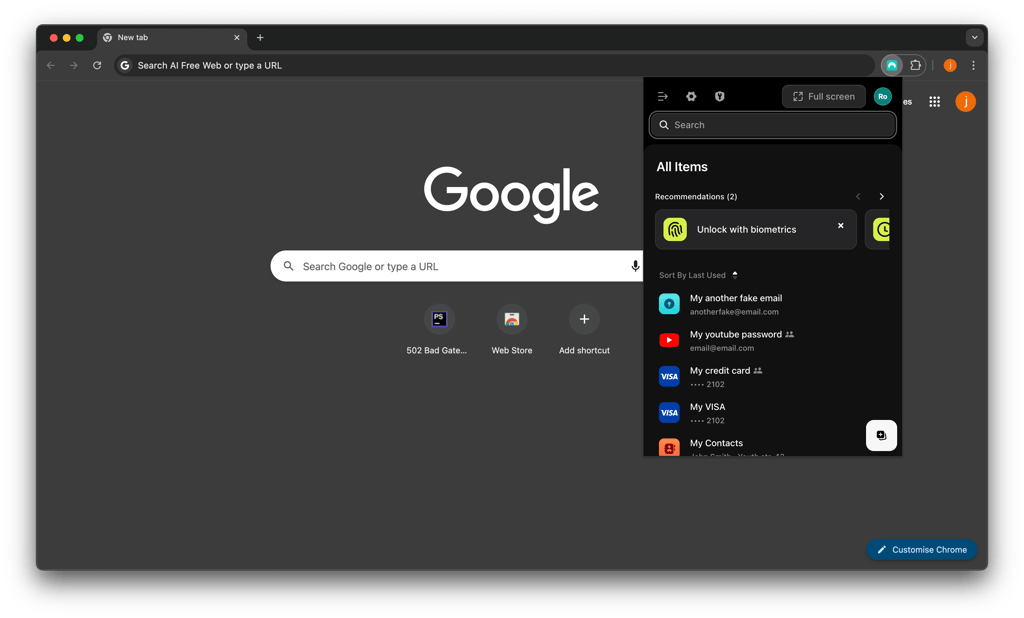The width and height of the screenshot is (1024, 618).
Task: Open tab search dropdown arrow
Action: 974,38
